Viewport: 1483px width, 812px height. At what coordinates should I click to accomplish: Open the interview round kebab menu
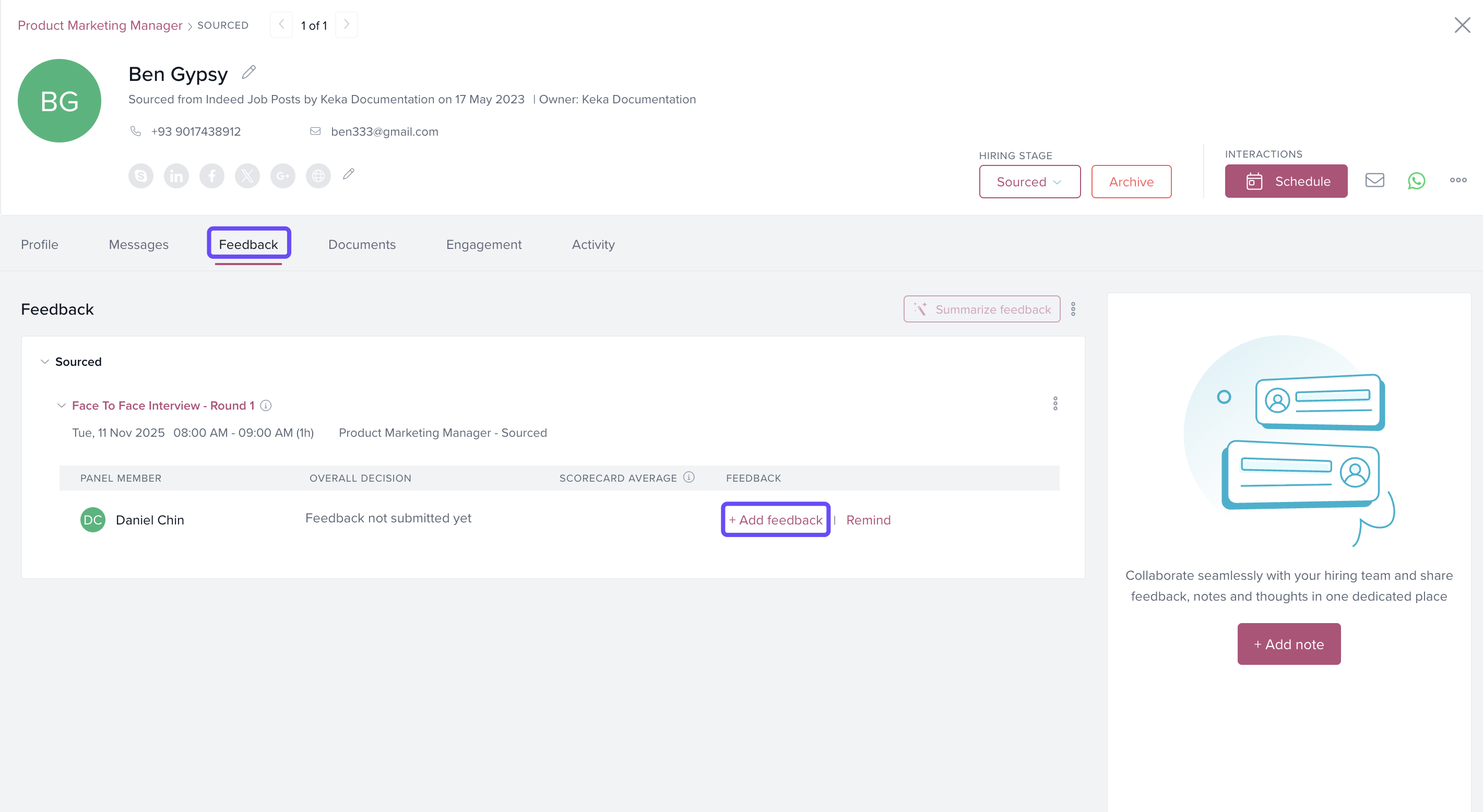1054,403
